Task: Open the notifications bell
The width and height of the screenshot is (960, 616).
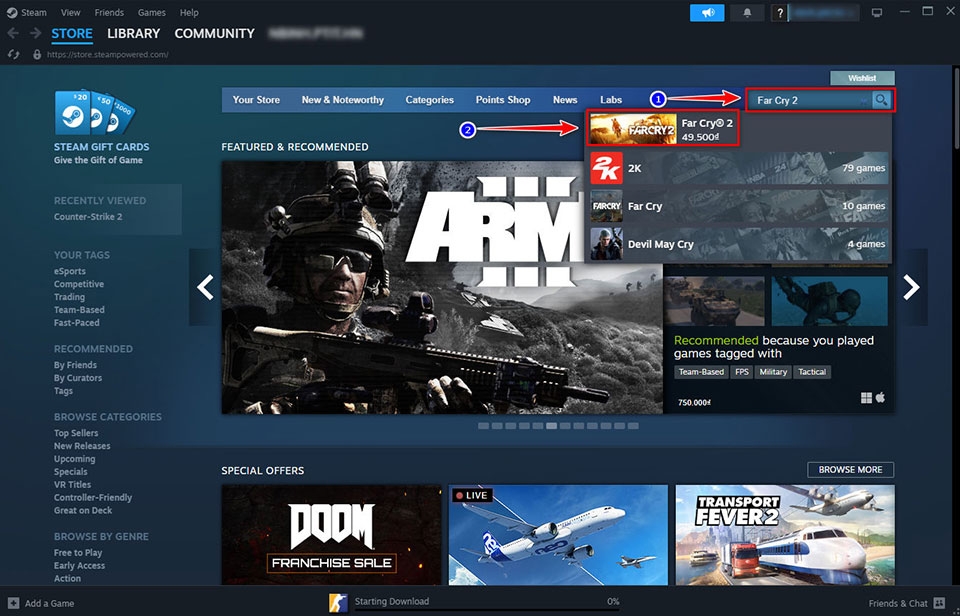Action: pos(747,13)
